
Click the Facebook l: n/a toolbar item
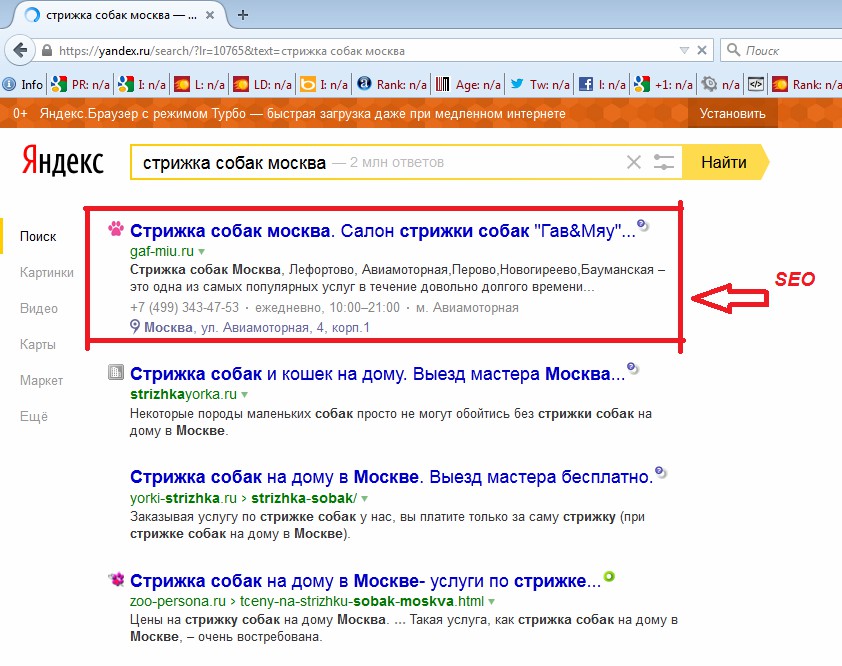coord(602,84)
